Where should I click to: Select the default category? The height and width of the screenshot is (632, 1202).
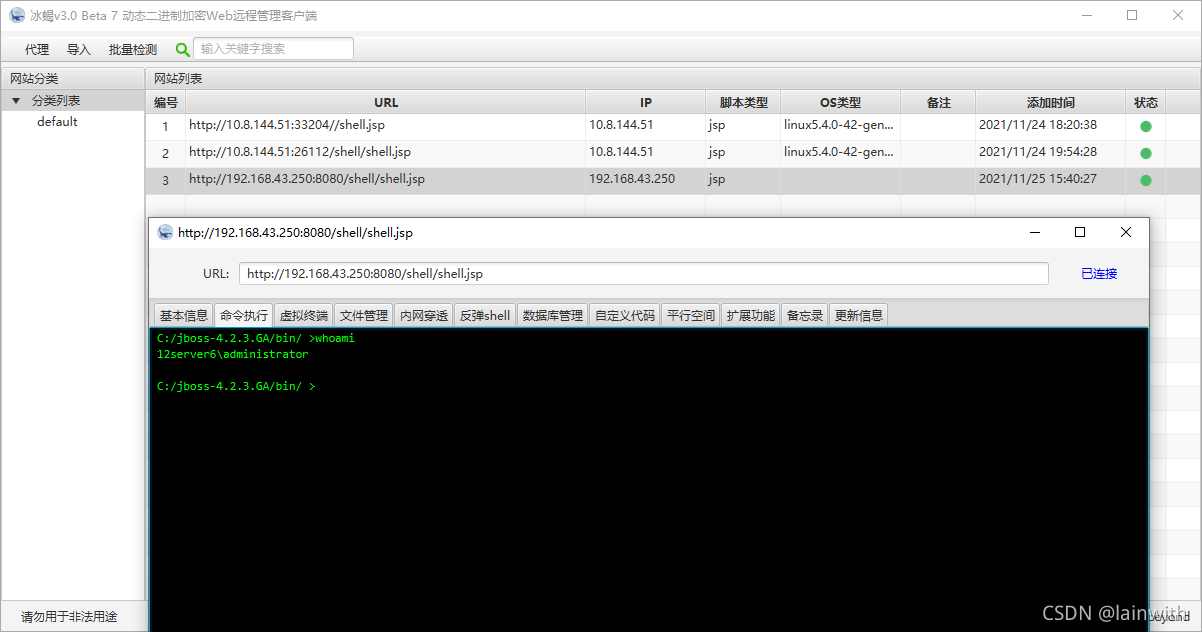57,122
